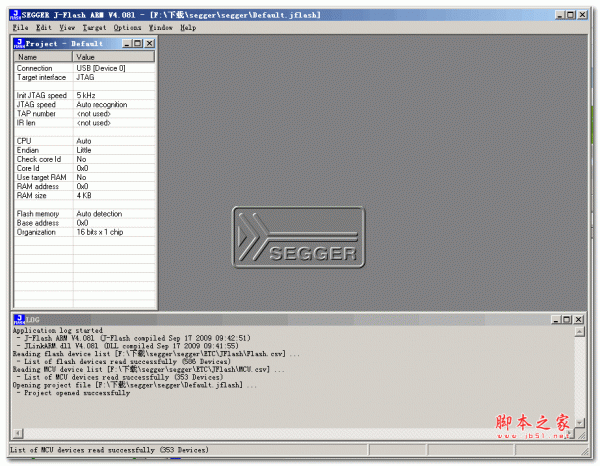Viewport: 600px width, 466px height.
Task: Minimize the main J-Flash window
Action: coord(560,15)
